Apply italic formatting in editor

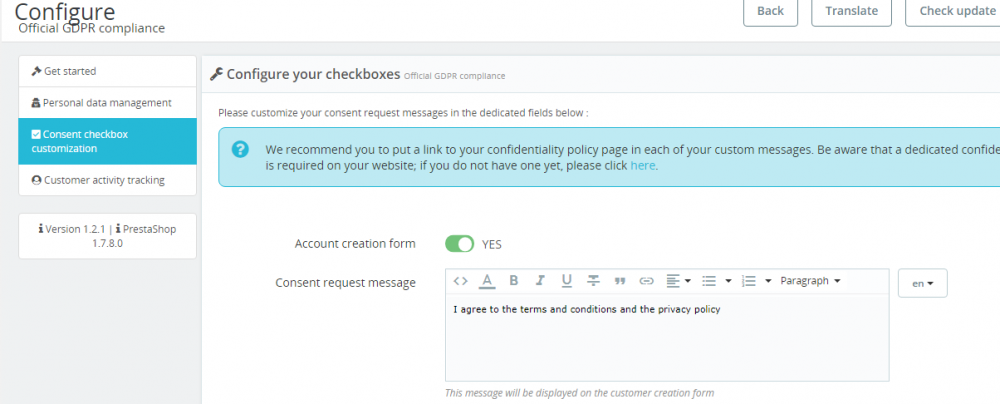[540, 281]
